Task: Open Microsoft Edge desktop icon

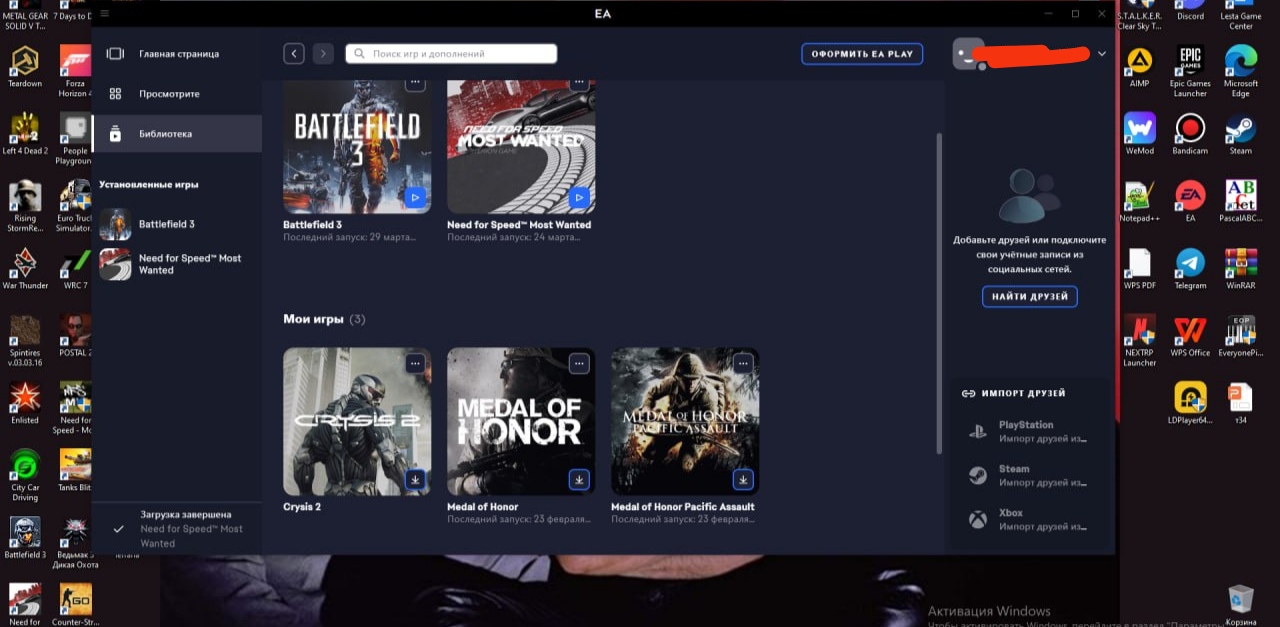Action: point(1241,72)
